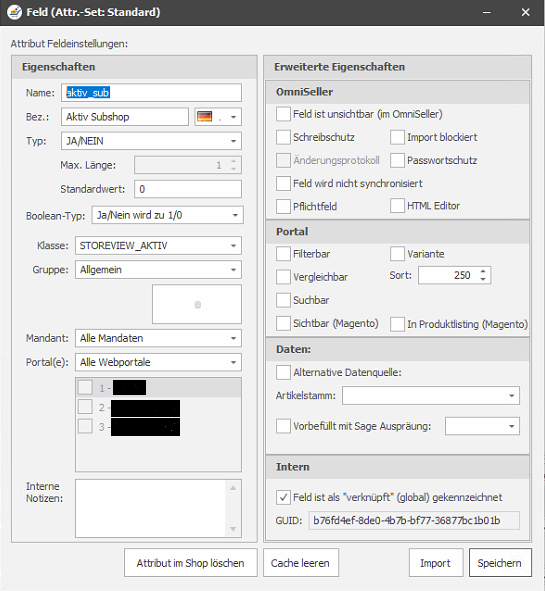This screenshot has height=591, width=545.
Task: Click the German flag language selector
Action: click(218, 117)
